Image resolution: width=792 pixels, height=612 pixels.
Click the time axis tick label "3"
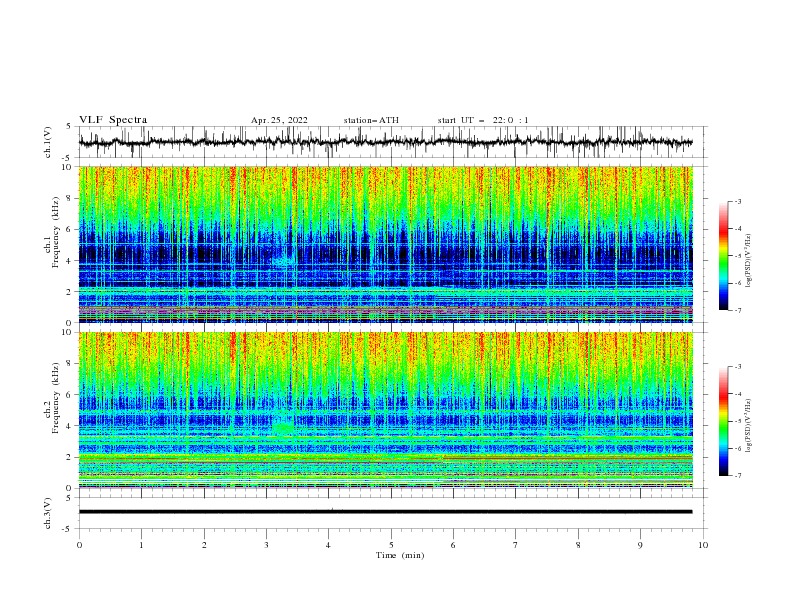(x=266, y=545)
